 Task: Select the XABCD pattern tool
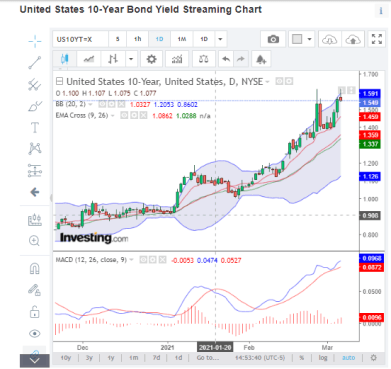click(35, 148)
